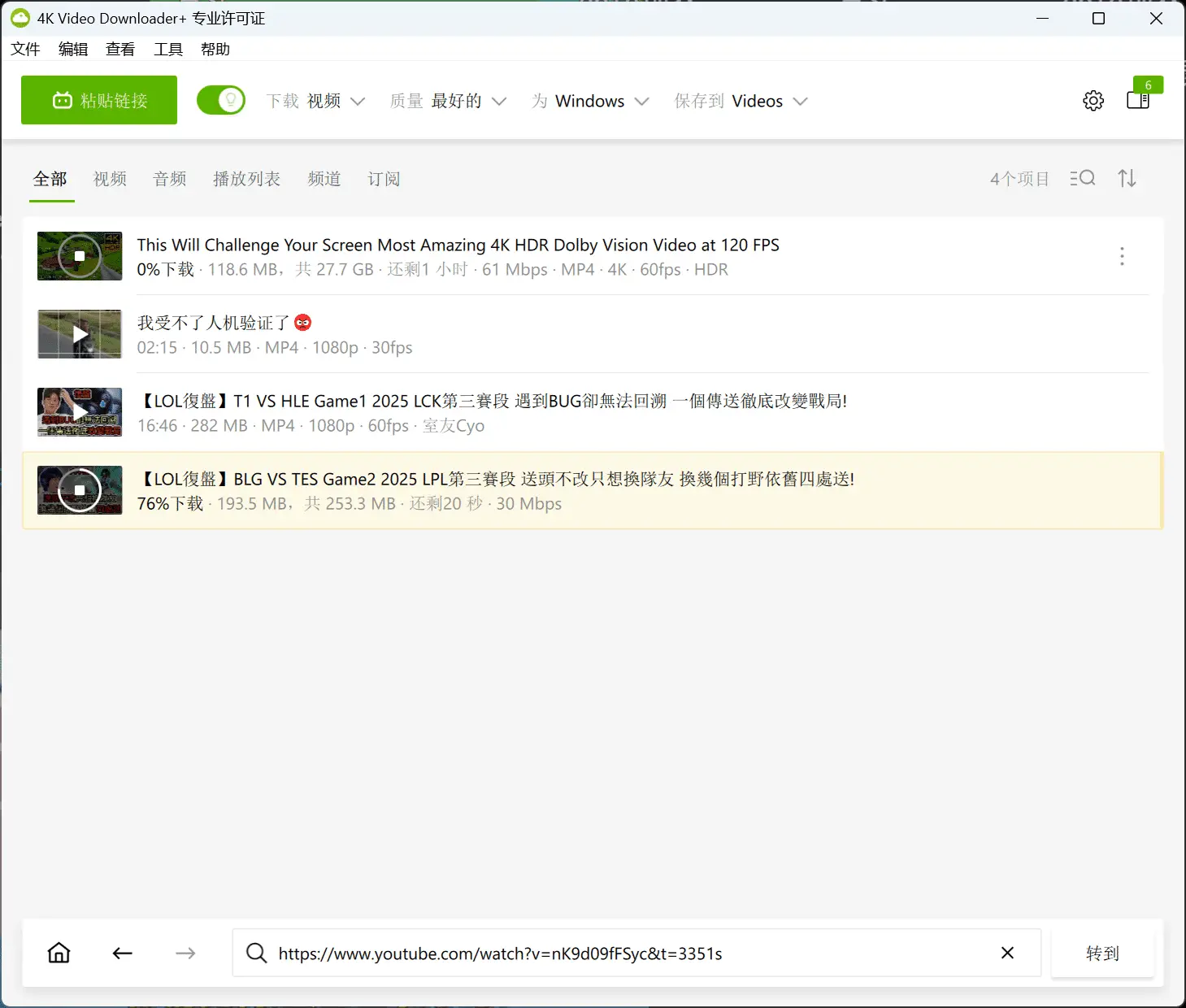Image resolution: width=1186 pixels, height=1008 pixels.
Task: Click the 转到 go button
Action: (1103, 953)
